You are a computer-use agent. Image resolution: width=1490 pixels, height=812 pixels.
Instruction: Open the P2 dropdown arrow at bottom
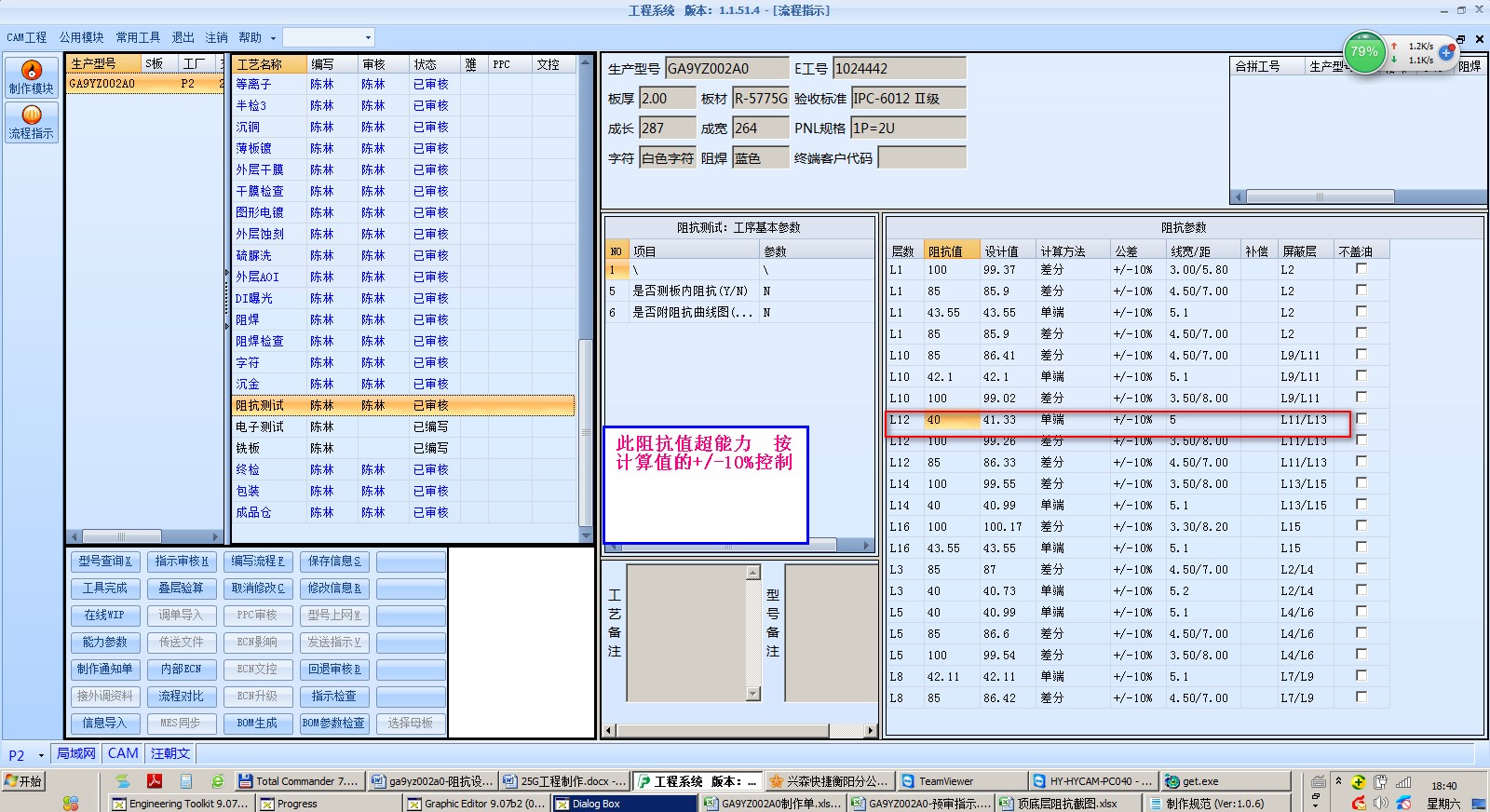[41, 755]
